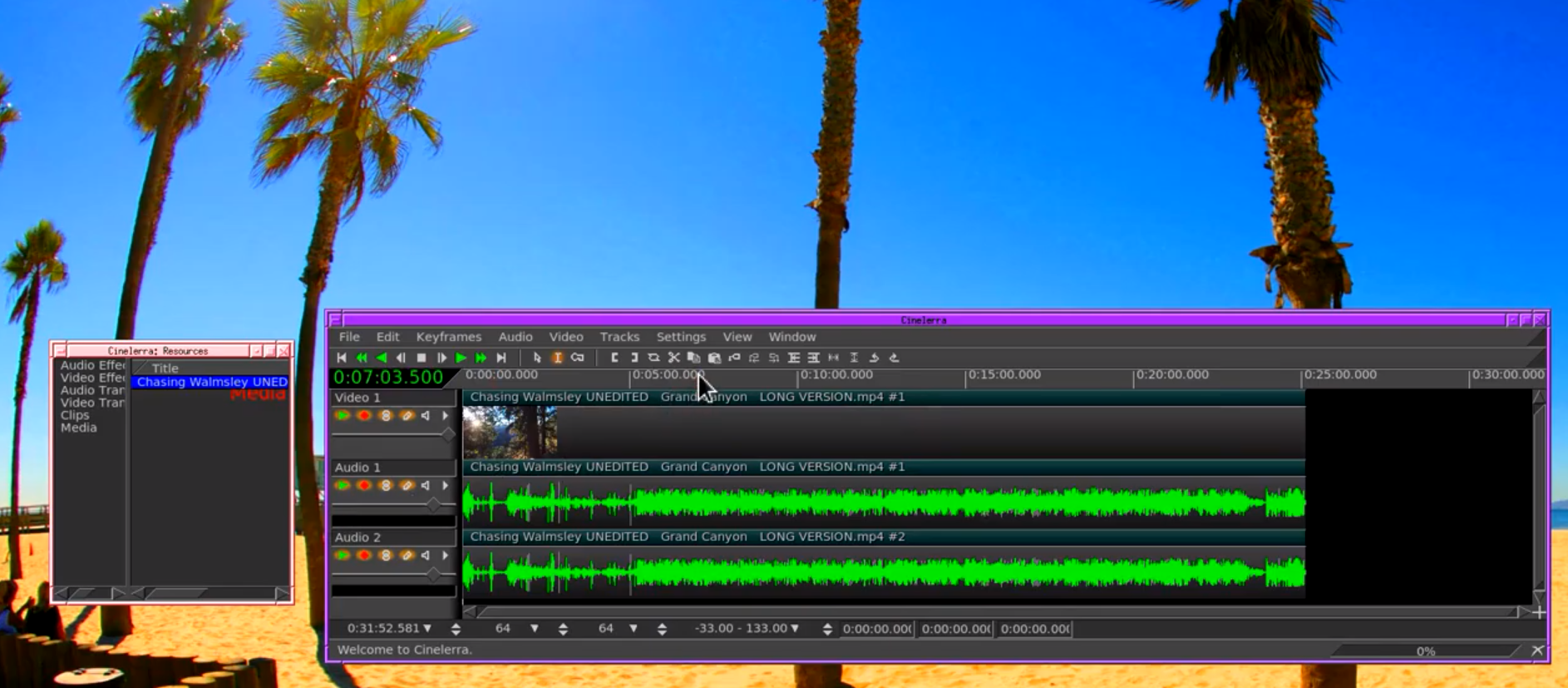Toggle draw media on Video 1 track
1568x688 pixels.
pyautogui.click(x=407, y=415)
